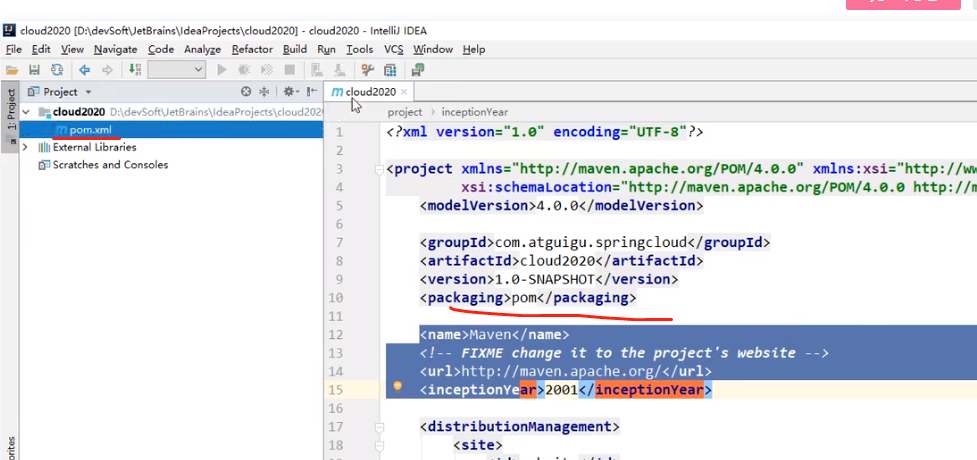The image size is (977, 460).
Task: Open the Run menu
Action: click(x=326, y=49)
